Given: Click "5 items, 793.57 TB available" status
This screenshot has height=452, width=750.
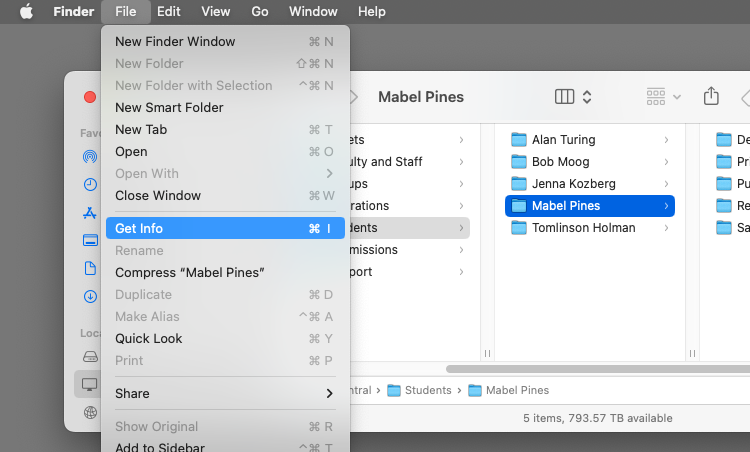Looking at the screenshot, I should [597, 418].
